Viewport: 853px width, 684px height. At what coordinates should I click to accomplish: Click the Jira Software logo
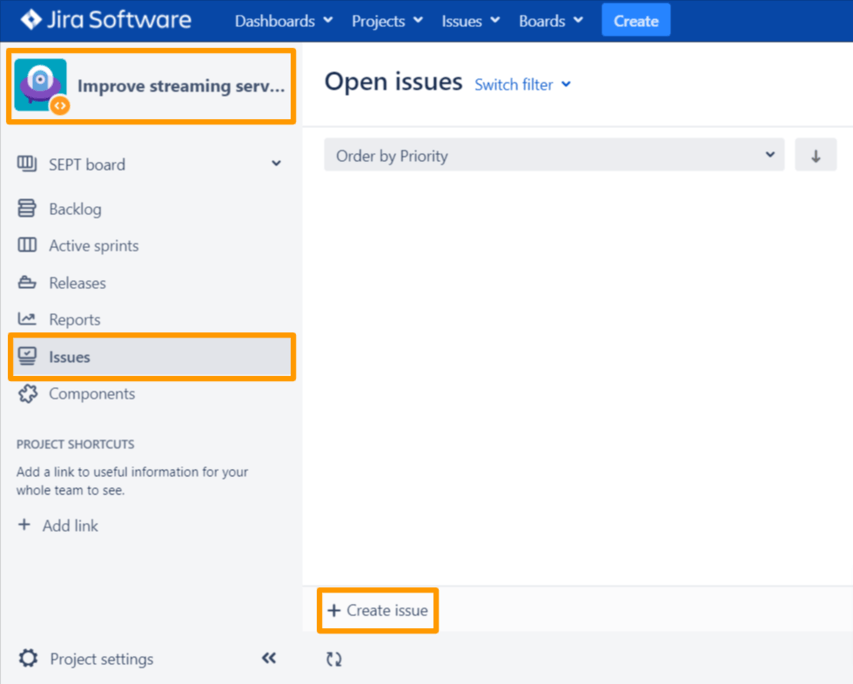(x=106, y=20)
